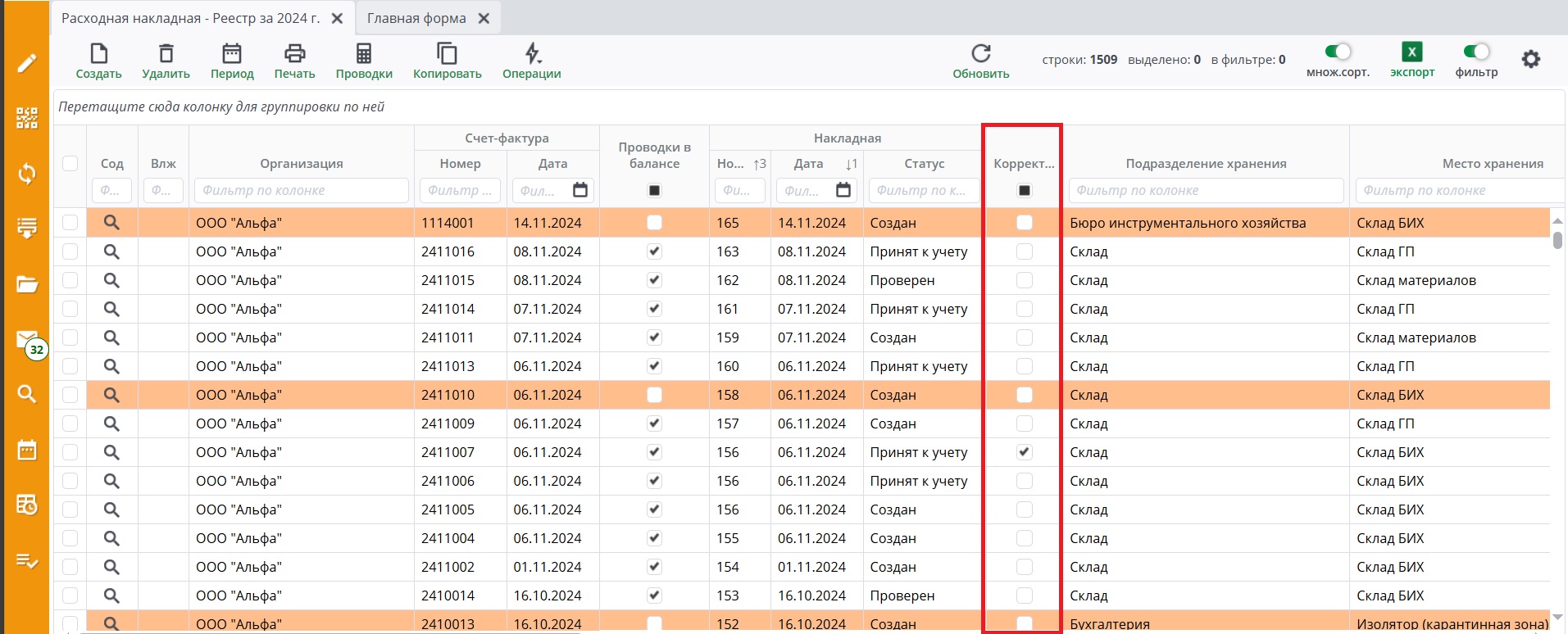Screen dimensions: 1568x634
Task: Click the Организация column filter field
Action: 301,190
